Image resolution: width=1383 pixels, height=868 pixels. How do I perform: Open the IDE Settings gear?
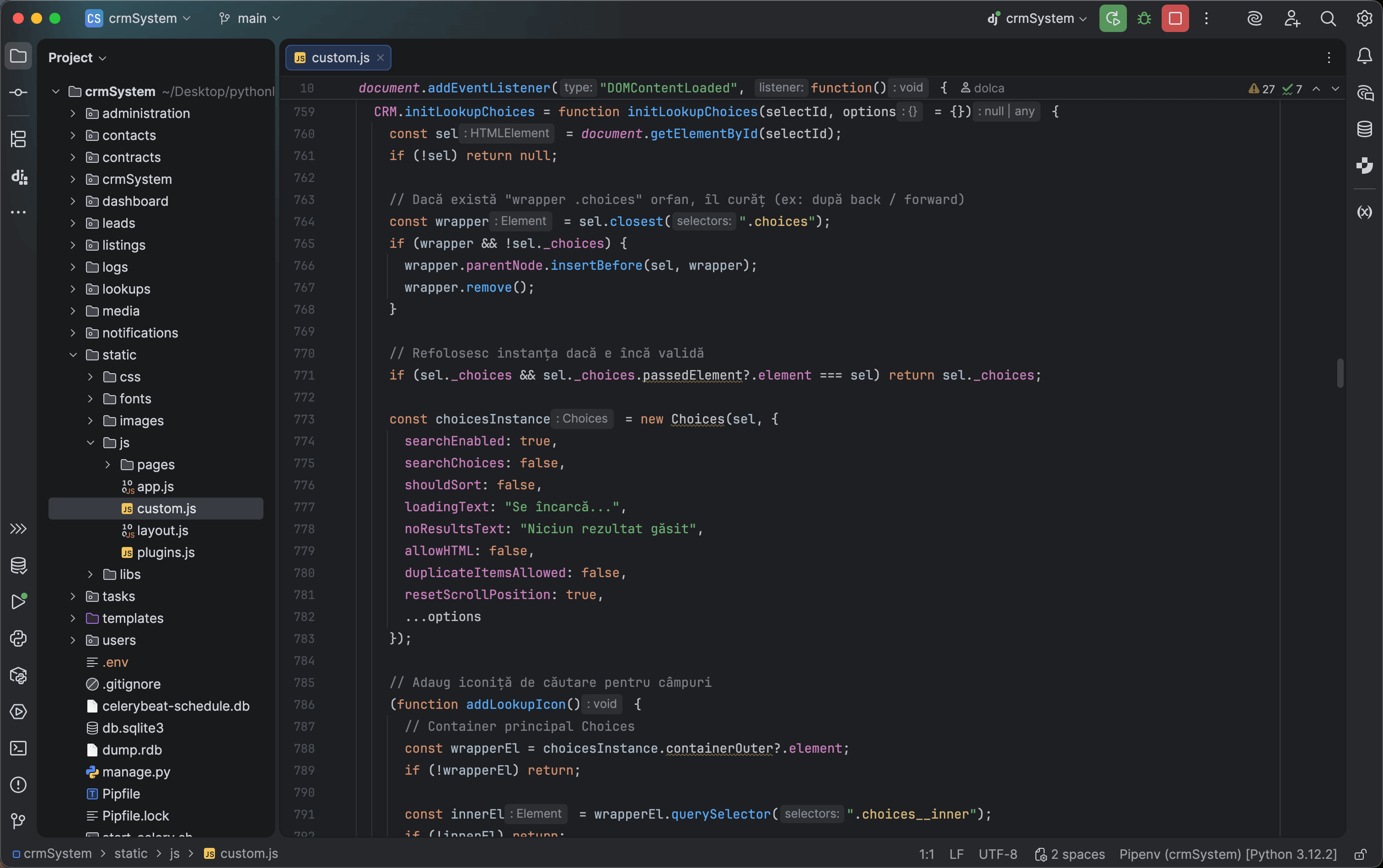coord(1365,18)
